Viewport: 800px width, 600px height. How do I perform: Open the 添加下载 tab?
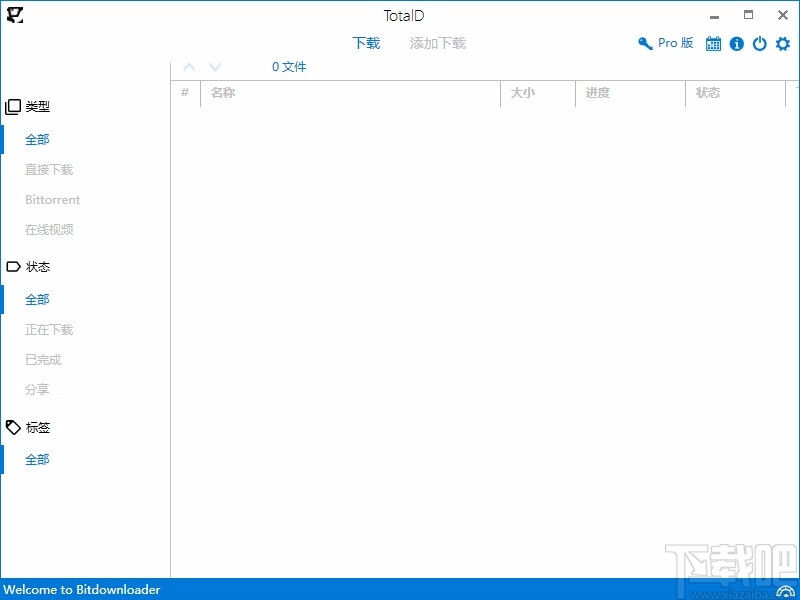(x=436, y=44)
